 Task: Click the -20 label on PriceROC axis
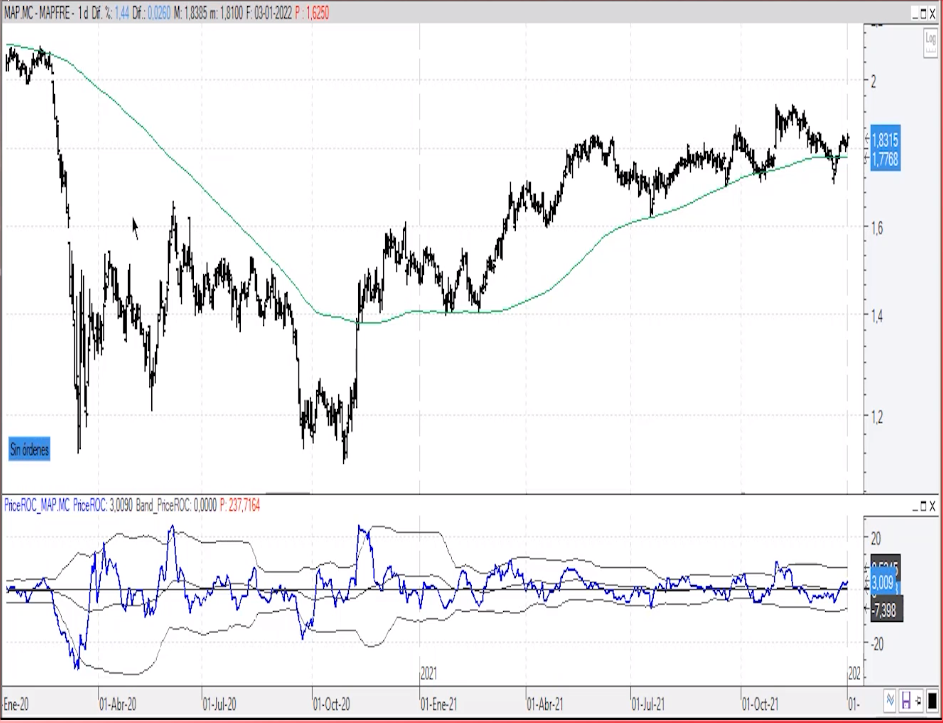[876, 644]
